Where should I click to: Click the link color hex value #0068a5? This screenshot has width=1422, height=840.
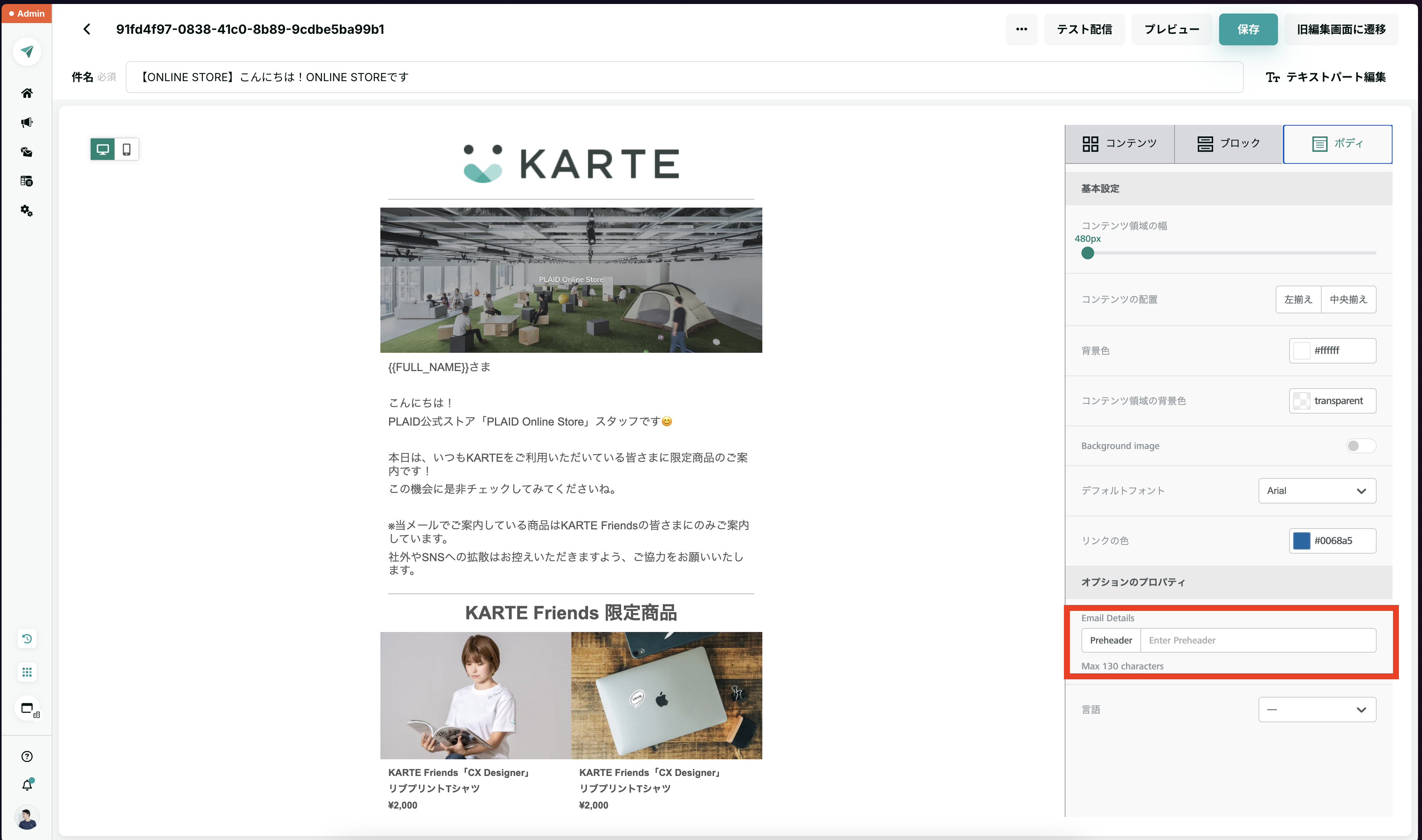coord(1332,541)
